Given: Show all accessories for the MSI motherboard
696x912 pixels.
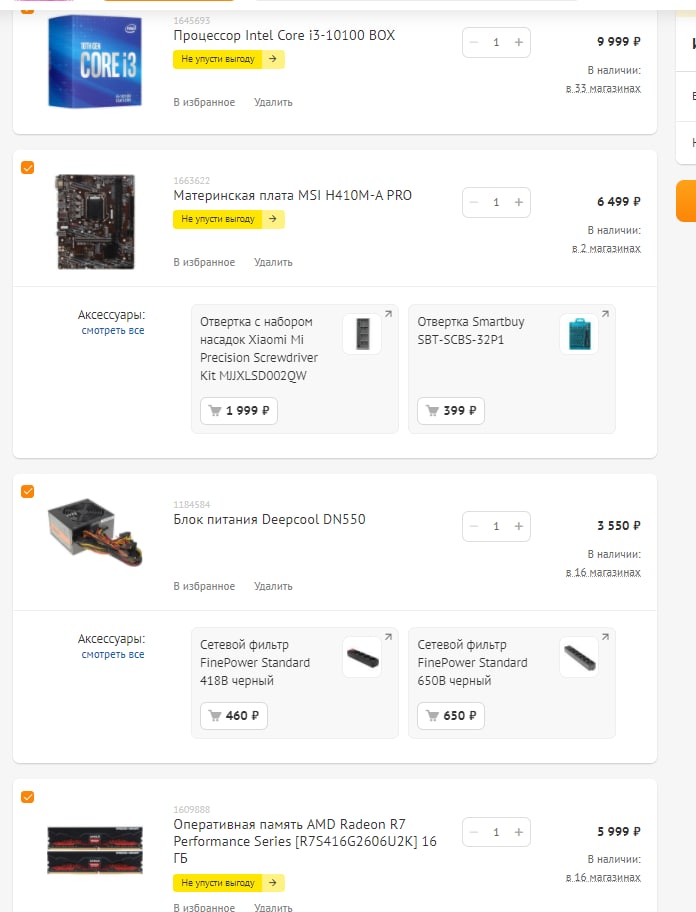Looking at the screenshot, I should (113, 330).
